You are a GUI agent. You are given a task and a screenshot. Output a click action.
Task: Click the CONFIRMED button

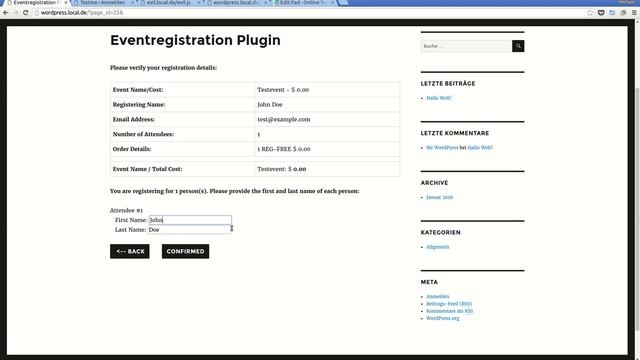pyautogui.click(x=185, y=251)
